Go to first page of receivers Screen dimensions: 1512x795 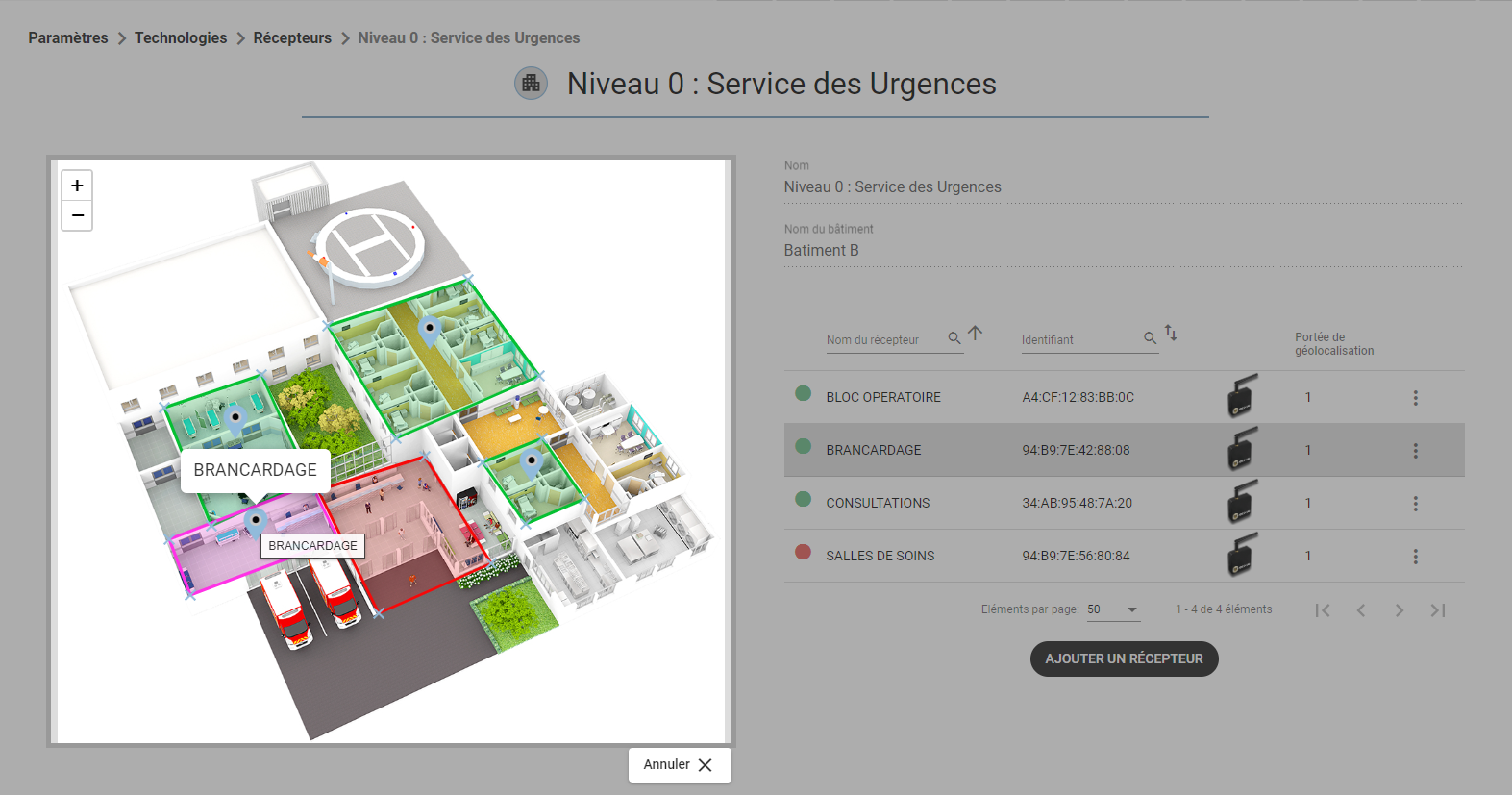pos(1323,610)
